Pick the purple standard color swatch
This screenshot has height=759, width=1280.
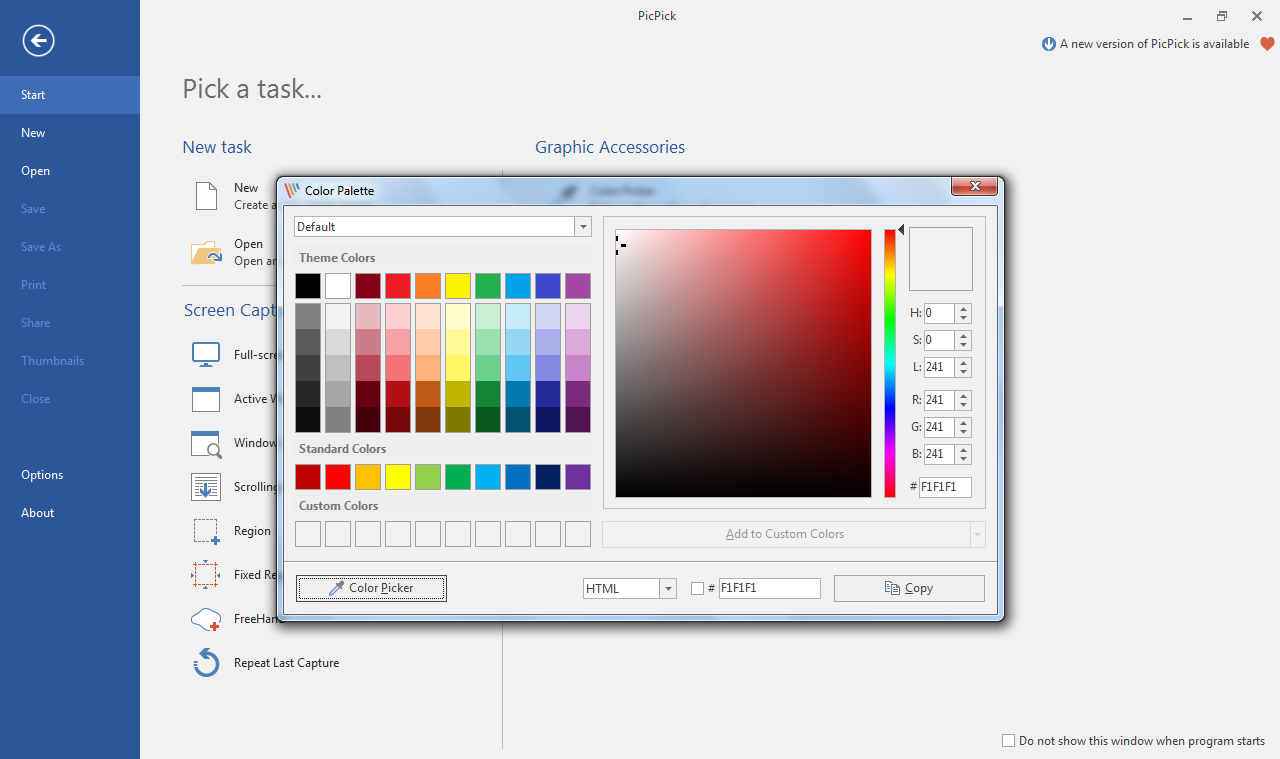pyautogui.click(x=578, y=477)
